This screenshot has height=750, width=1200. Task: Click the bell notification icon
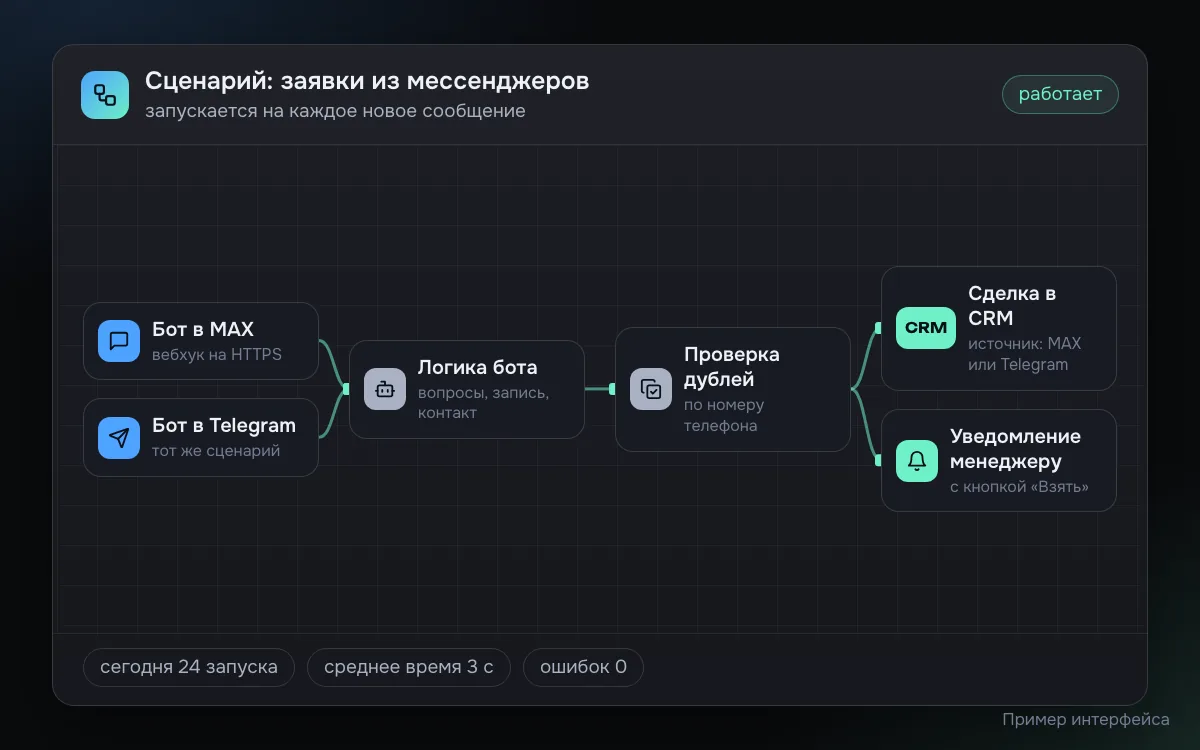click(x=917, y=461)
